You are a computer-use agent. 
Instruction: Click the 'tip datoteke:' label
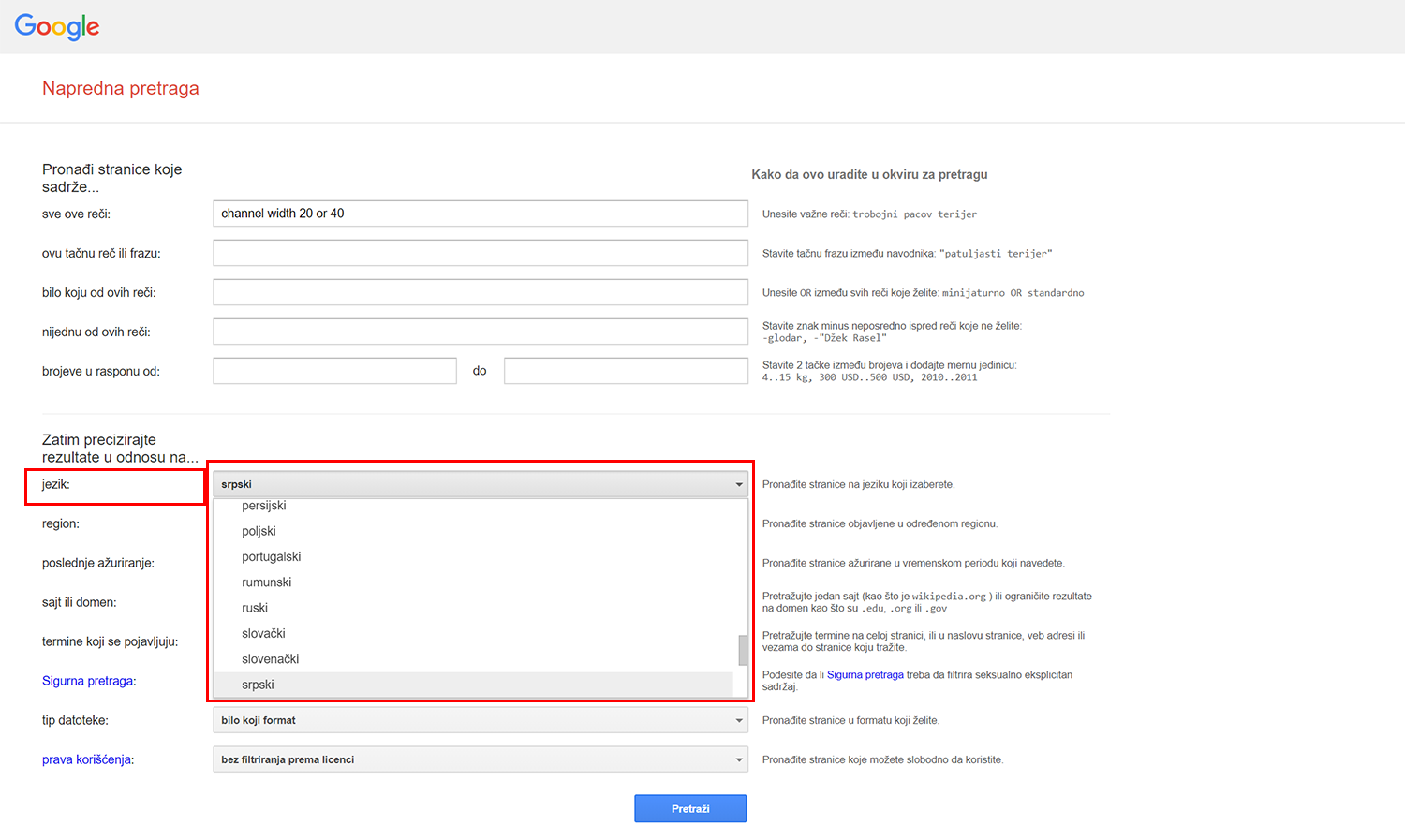click(75, 720)
